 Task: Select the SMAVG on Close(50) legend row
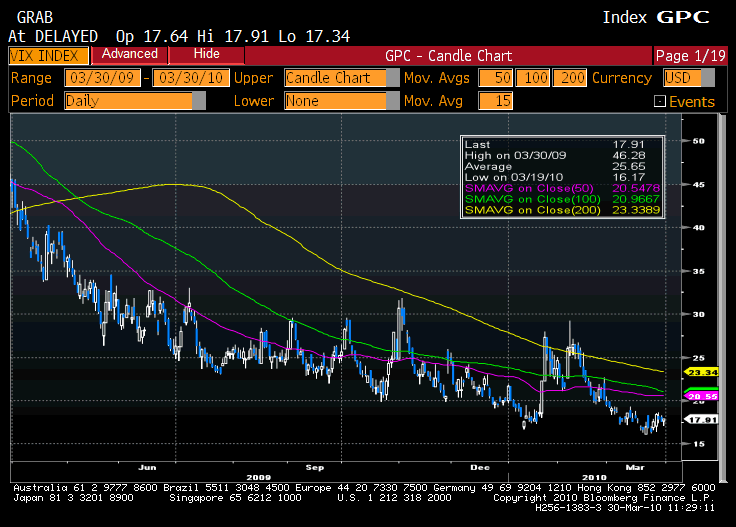(x=562, y=188)
